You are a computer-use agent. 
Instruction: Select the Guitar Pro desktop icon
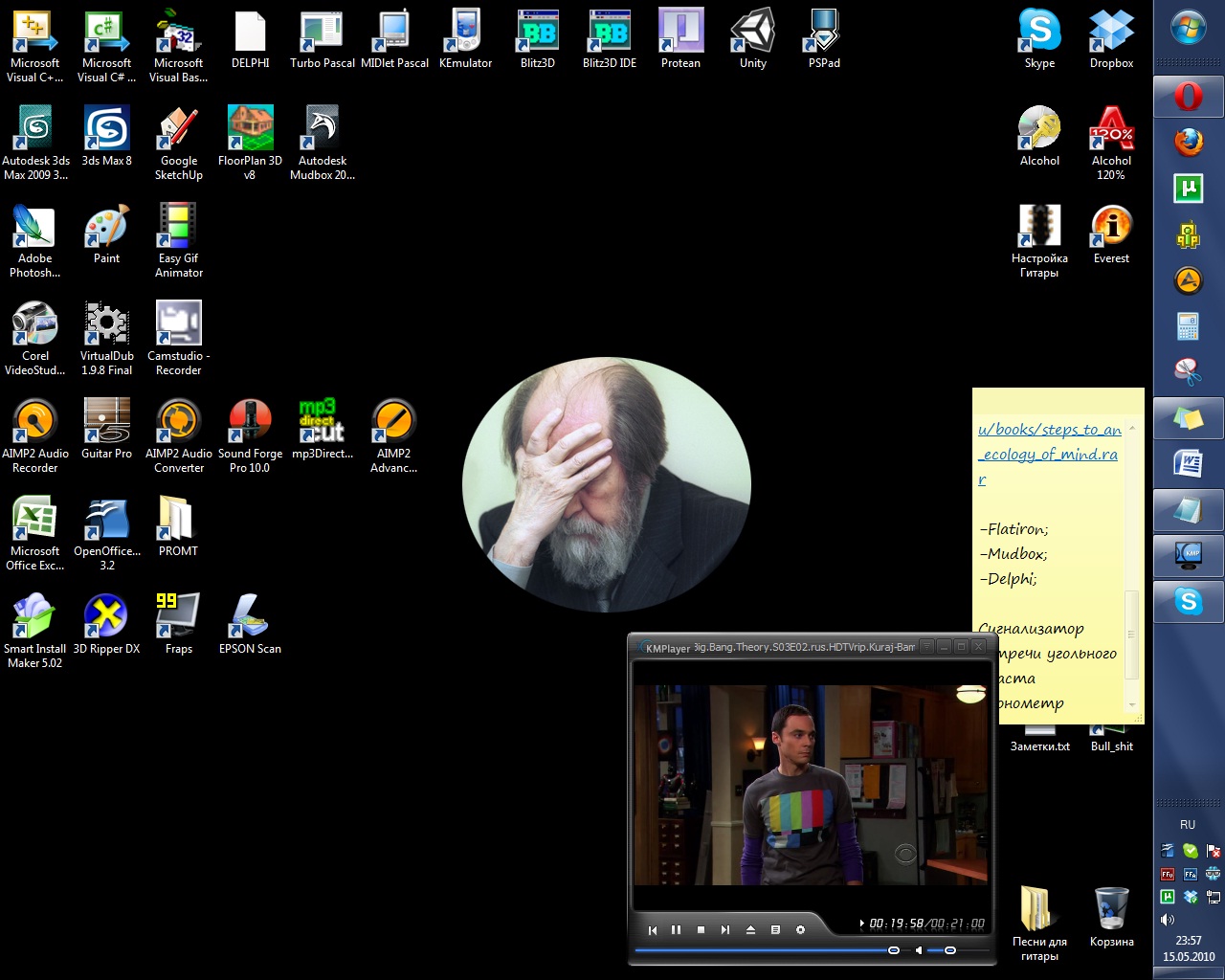coord(106,430)
